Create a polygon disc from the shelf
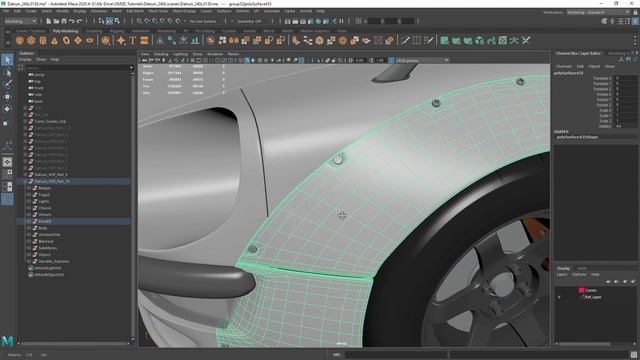 click(89, 40)
